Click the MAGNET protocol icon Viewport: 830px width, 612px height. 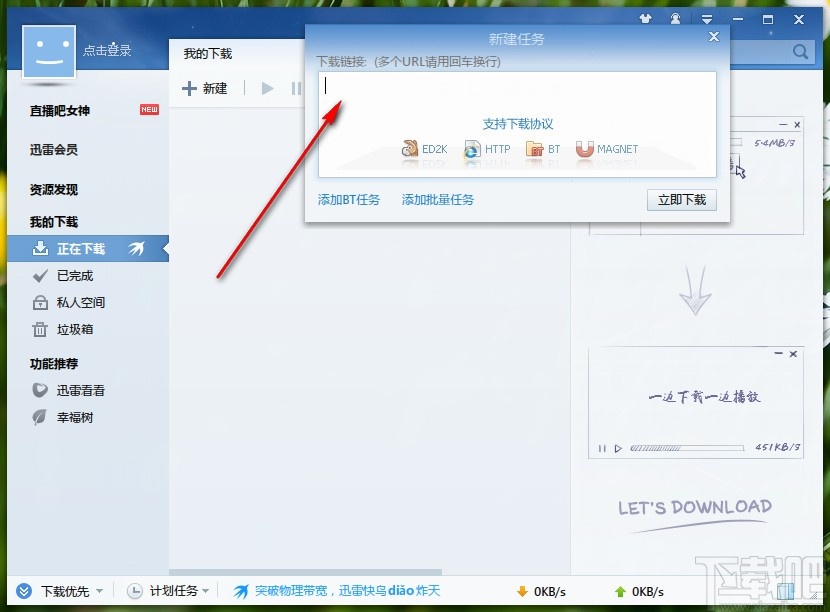pyautogui.click(x=585, y=149)
